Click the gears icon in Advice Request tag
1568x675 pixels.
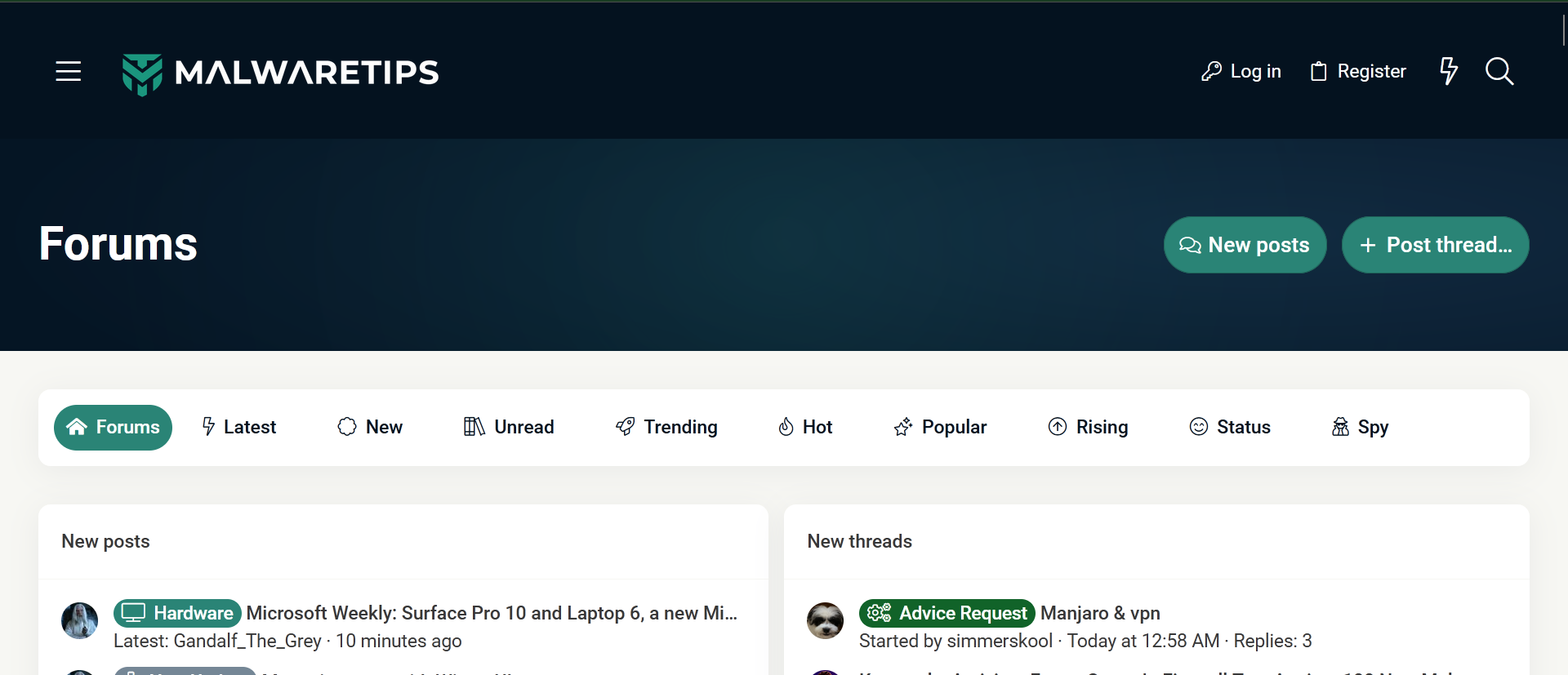[x=880, y=613]
